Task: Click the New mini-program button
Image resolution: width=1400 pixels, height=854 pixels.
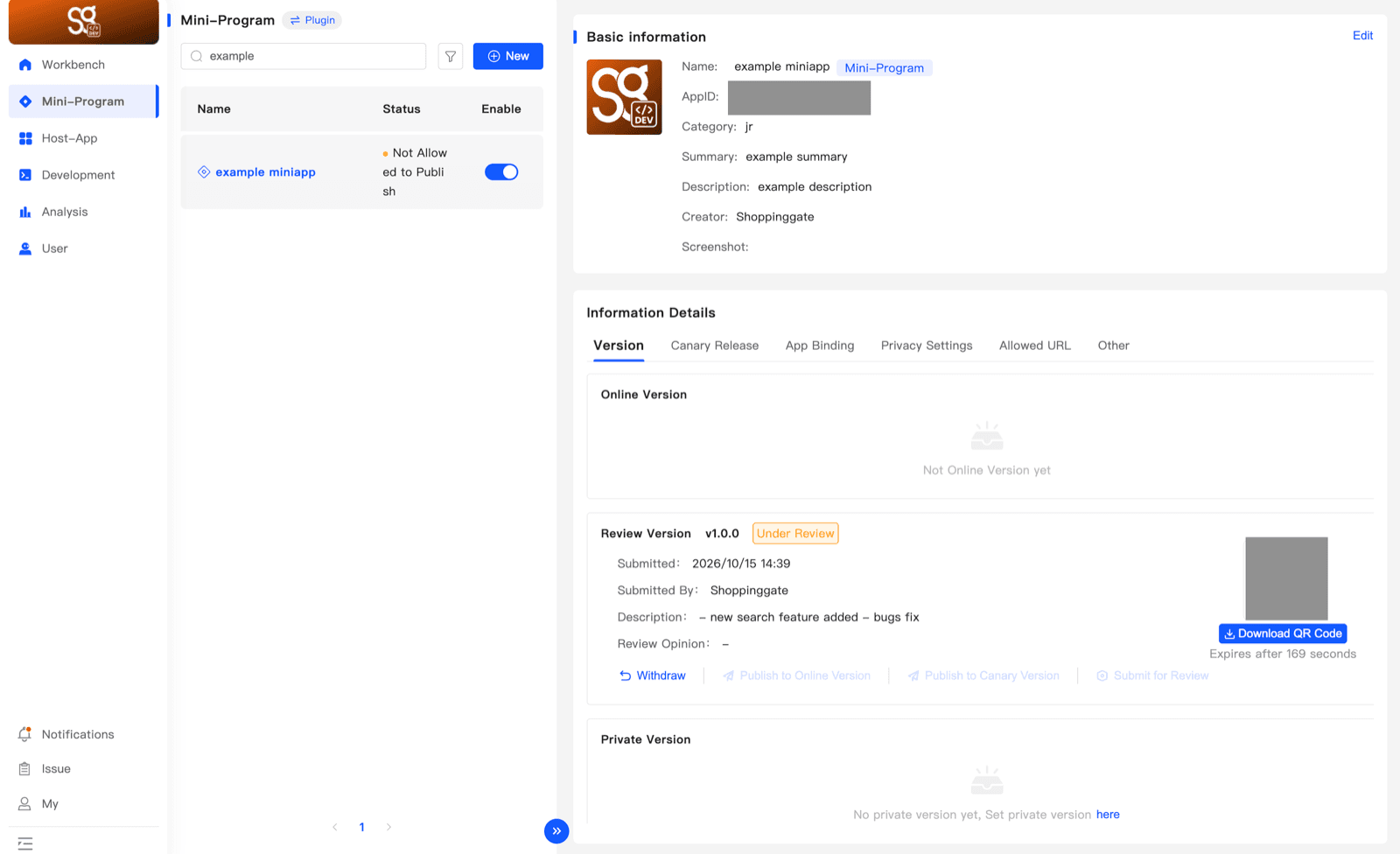Action: coord(508,56)
